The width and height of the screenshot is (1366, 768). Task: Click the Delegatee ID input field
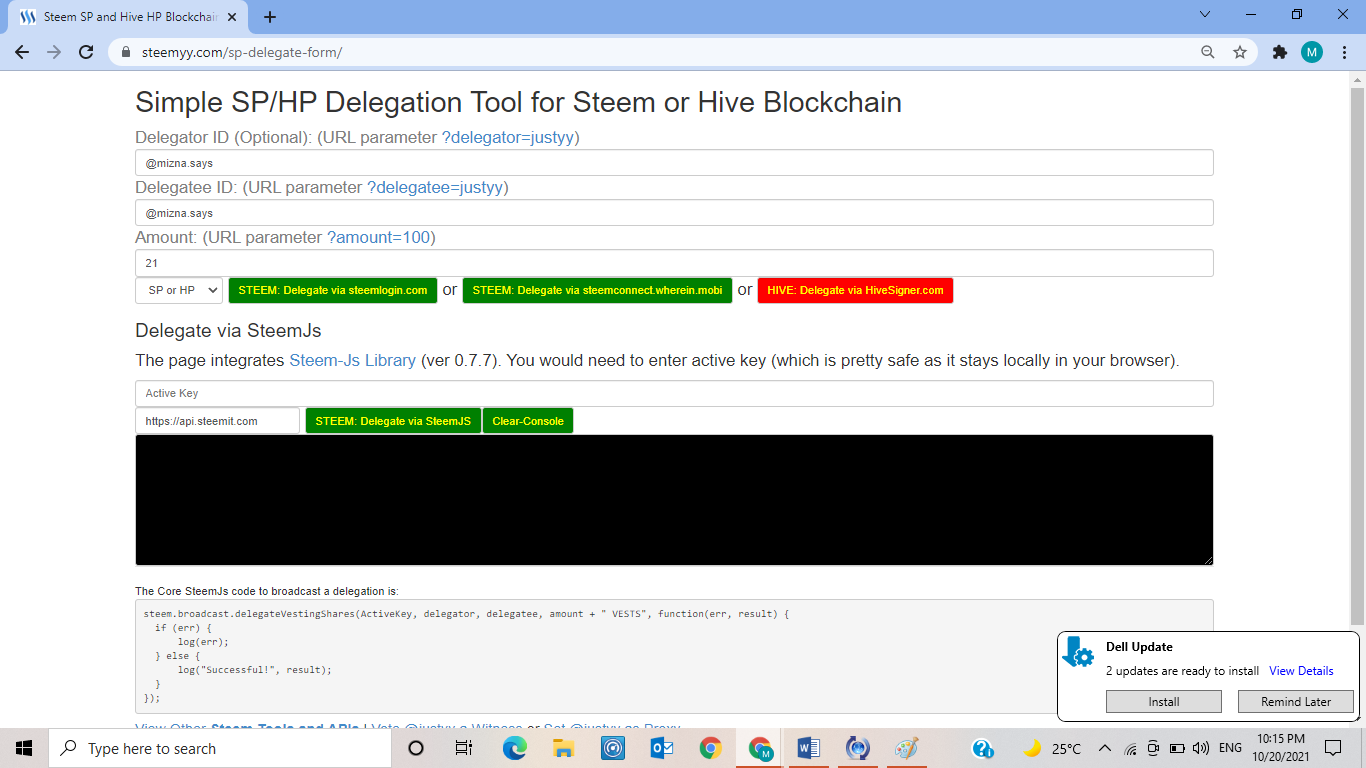(x=674, y=212)
